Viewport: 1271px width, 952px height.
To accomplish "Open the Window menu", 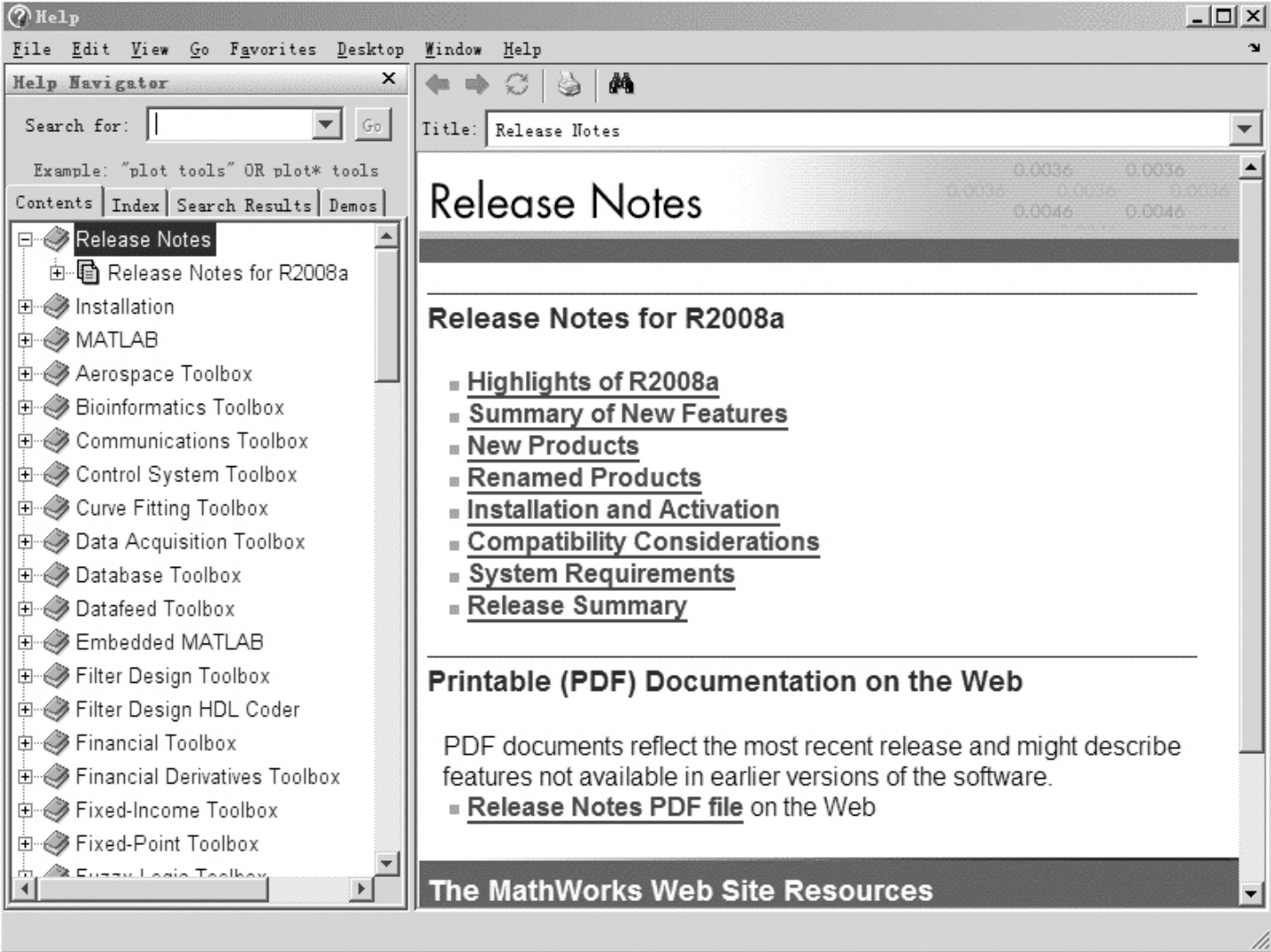I will 453,50.
